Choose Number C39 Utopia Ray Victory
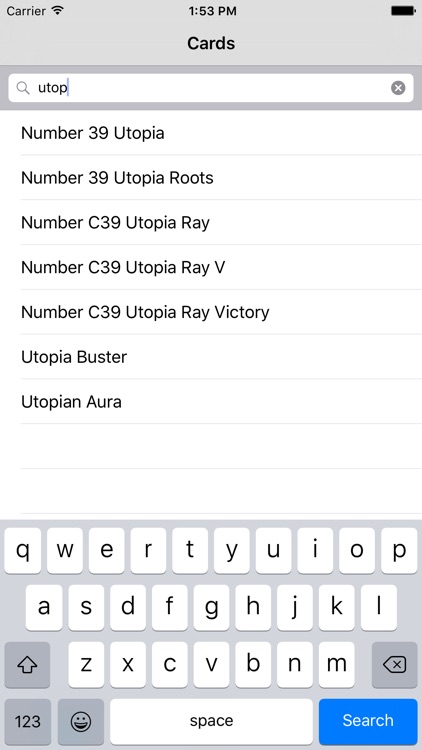 [x=211, y=312]
